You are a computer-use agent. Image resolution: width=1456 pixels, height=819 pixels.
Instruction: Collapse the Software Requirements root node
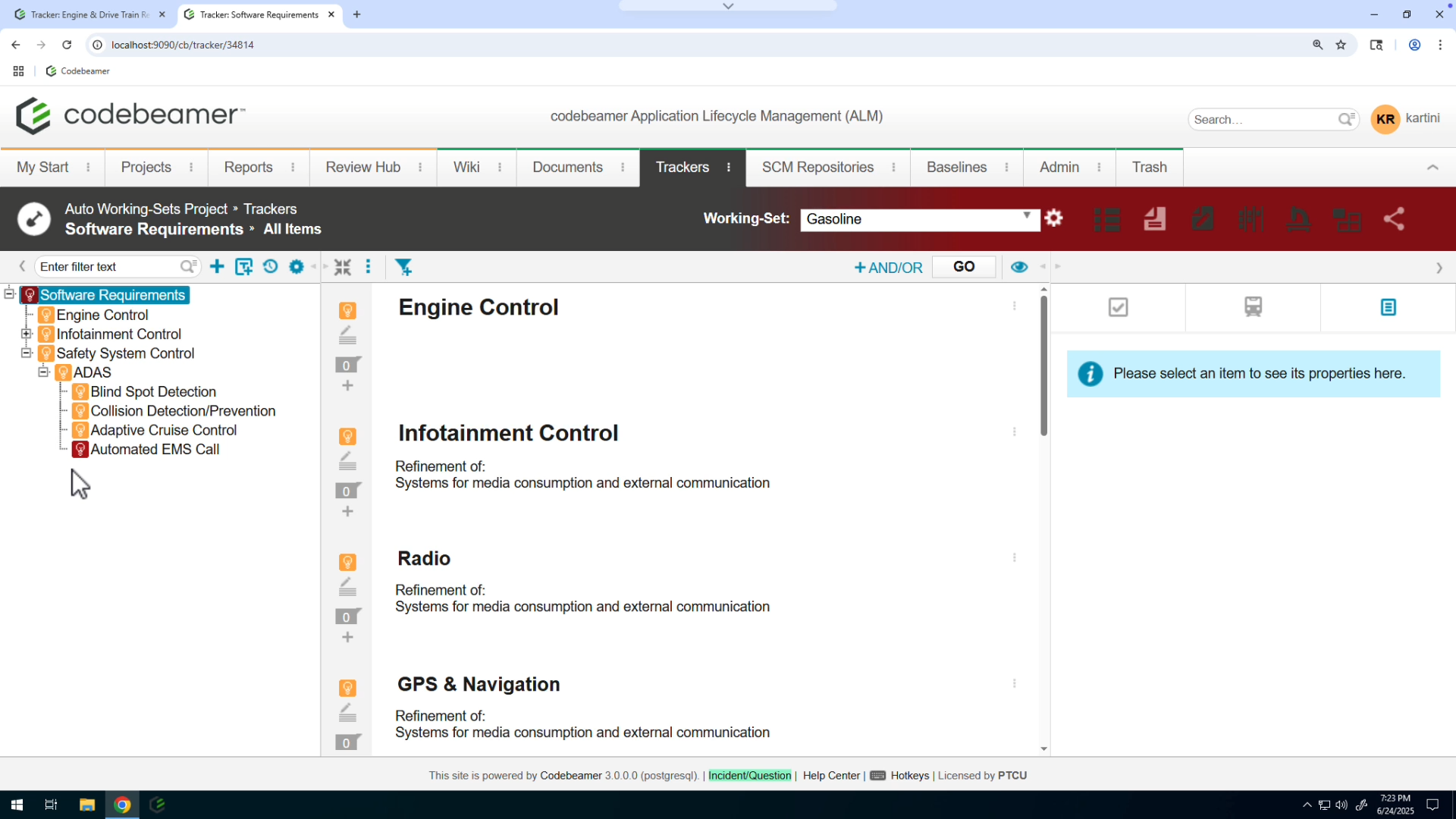(9, 293)
